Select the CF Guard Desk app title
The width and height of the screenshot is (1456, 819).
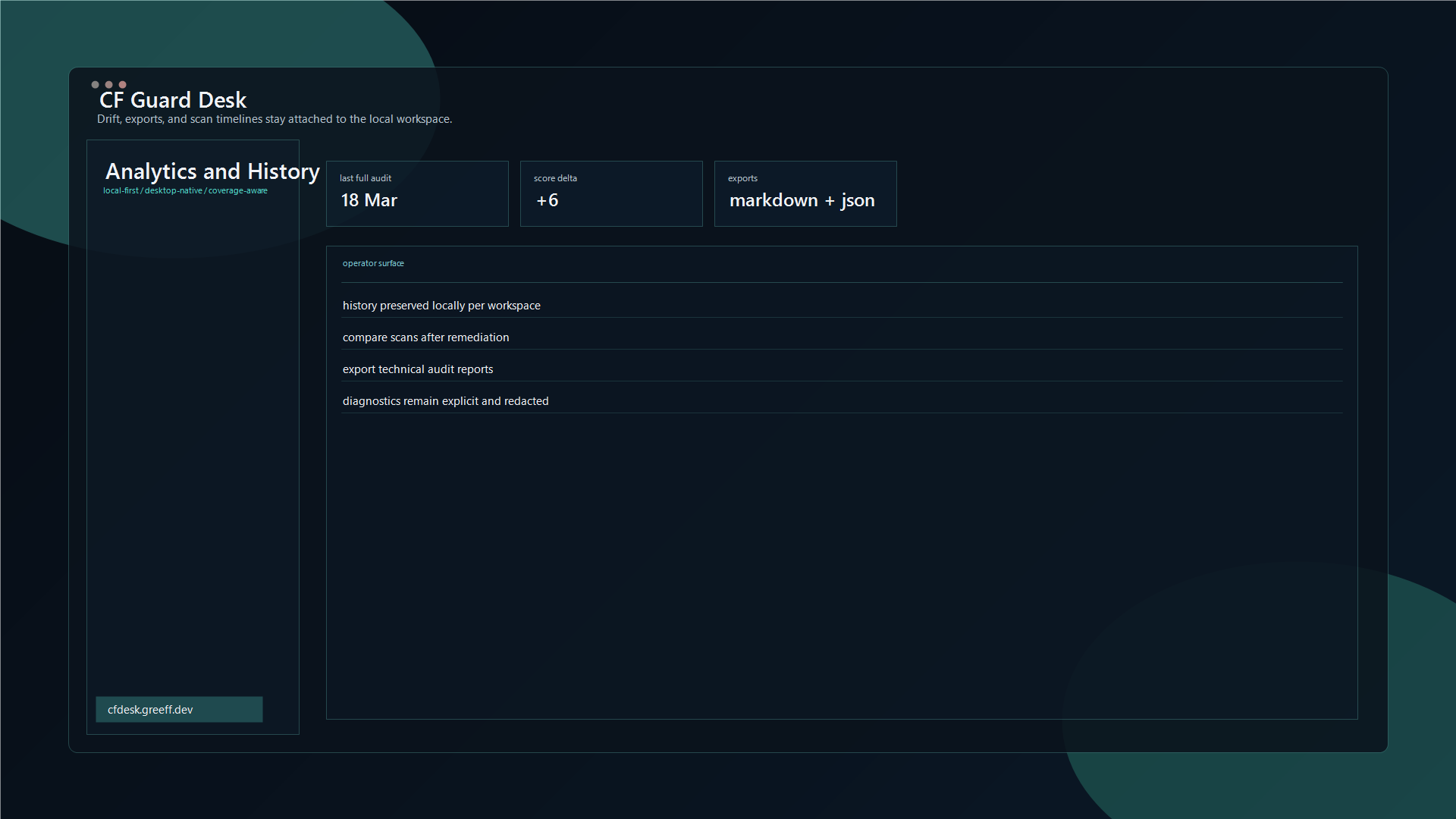(174, 99)
